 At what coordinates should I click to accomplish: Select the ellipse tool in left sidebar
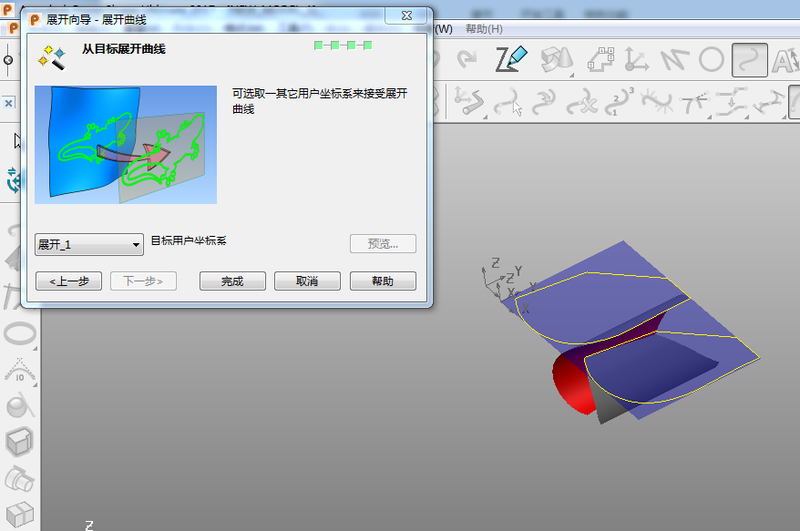pyautogui.click(x=20, y=334)
